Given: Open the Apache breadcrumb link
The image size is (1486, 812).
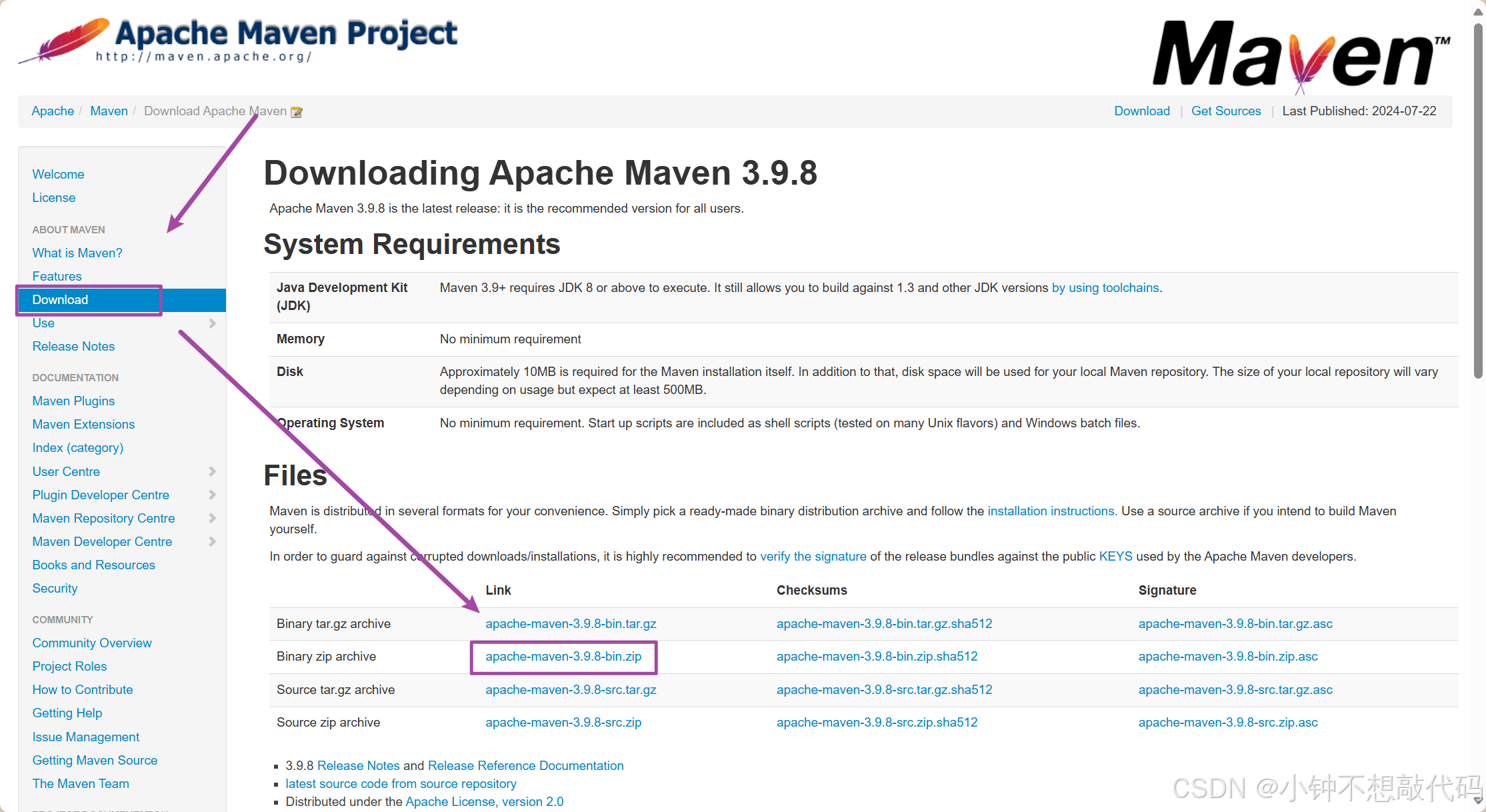Looking at the screenshot, I should [x=53, y=111].
